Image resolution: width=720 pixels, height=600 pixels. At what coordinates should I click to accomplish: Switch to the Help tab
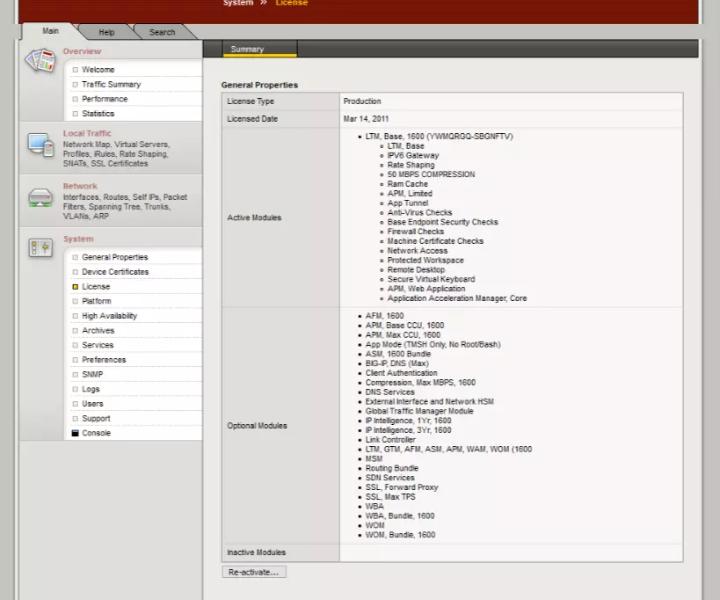pyautogui.click(x=107, y=32)
